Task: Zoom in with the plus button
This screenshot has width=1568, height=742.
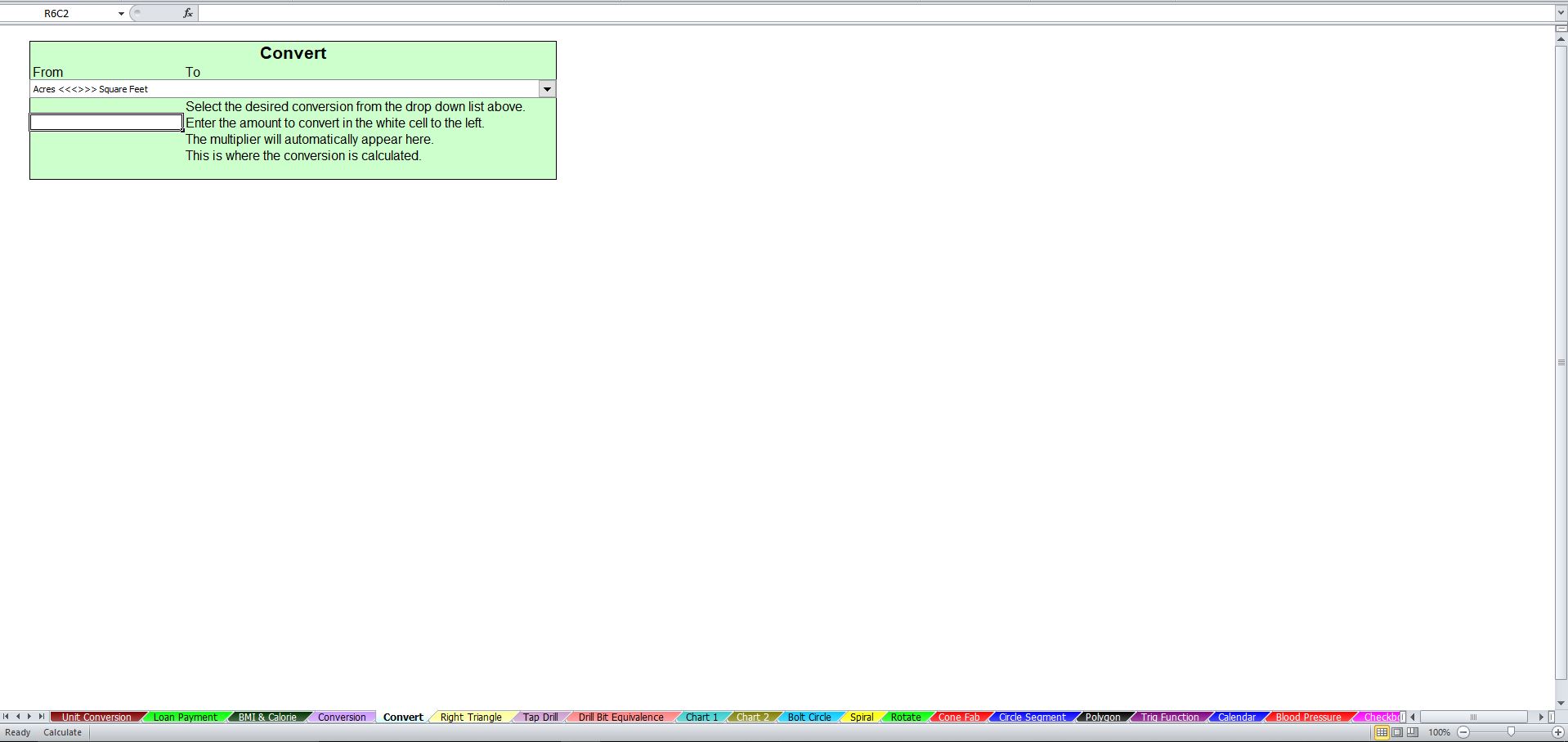Action: point(1558,732)
